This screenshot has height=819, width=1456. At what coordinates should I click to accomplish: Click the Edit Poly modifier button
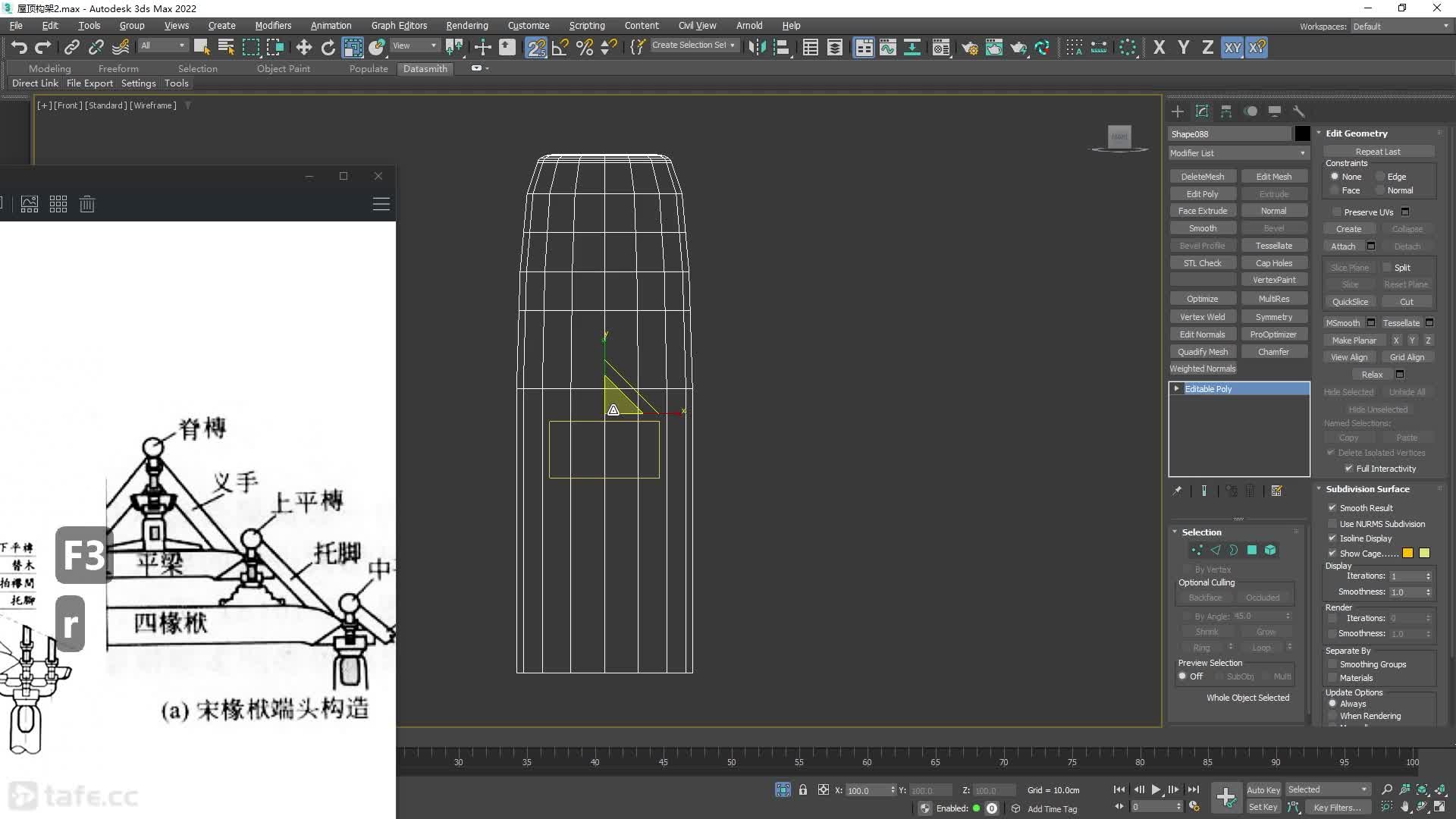(1202, 193)
